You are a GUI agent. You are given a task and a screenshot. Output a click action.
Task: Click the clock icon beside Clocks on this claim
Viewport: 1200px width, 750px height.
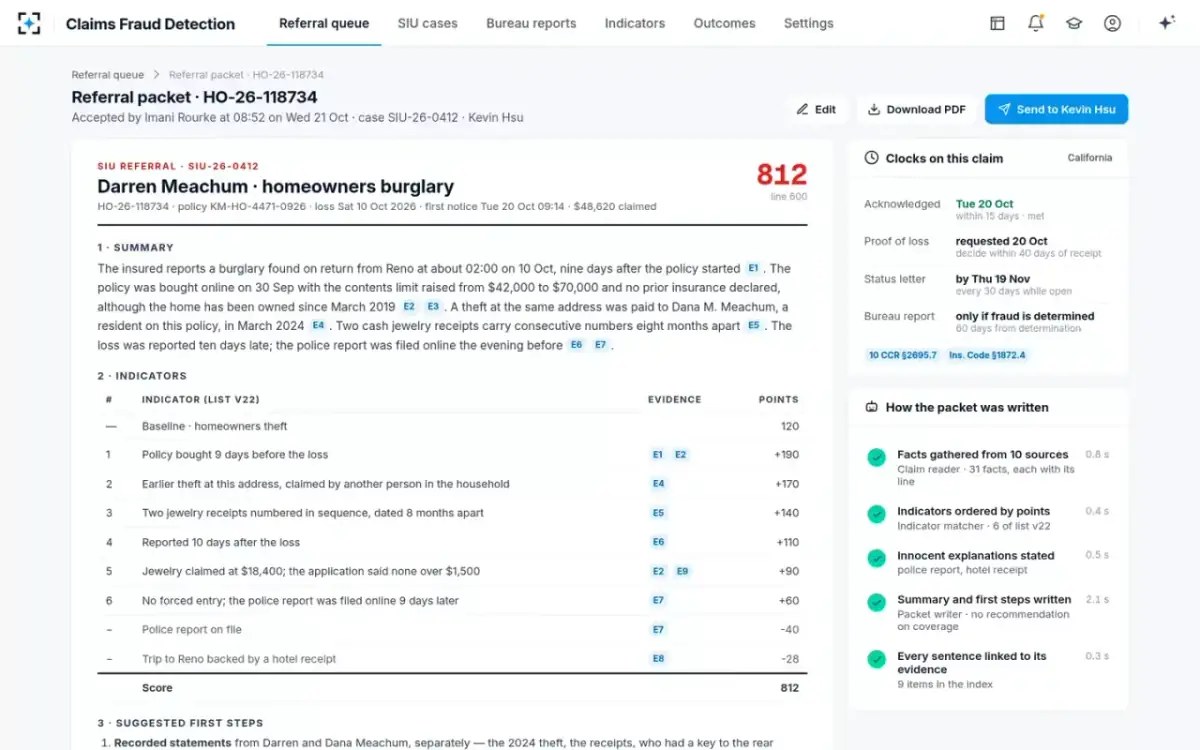tap(872, 158)
